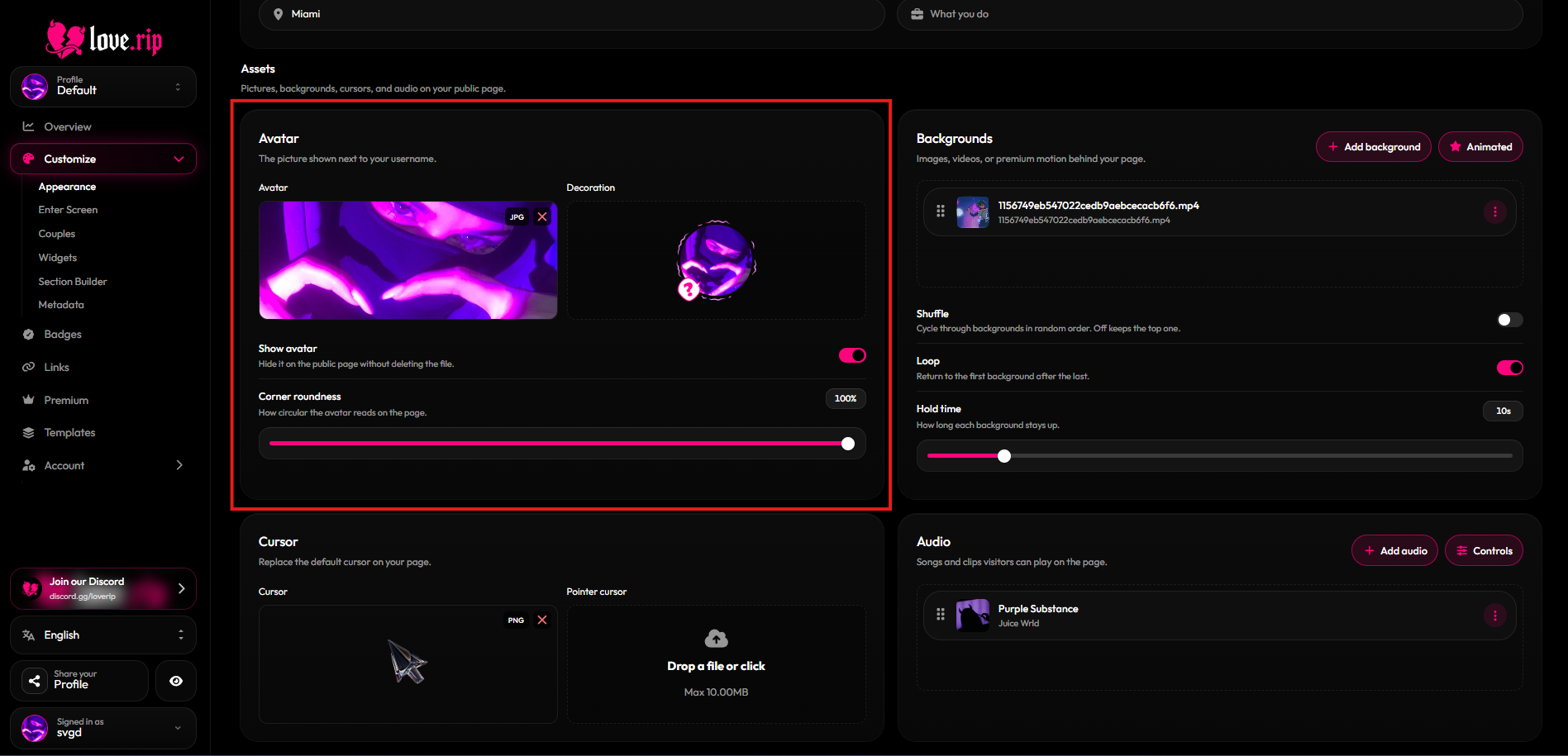
Task: Click the Miami location input field
Action: pos(571,14)
